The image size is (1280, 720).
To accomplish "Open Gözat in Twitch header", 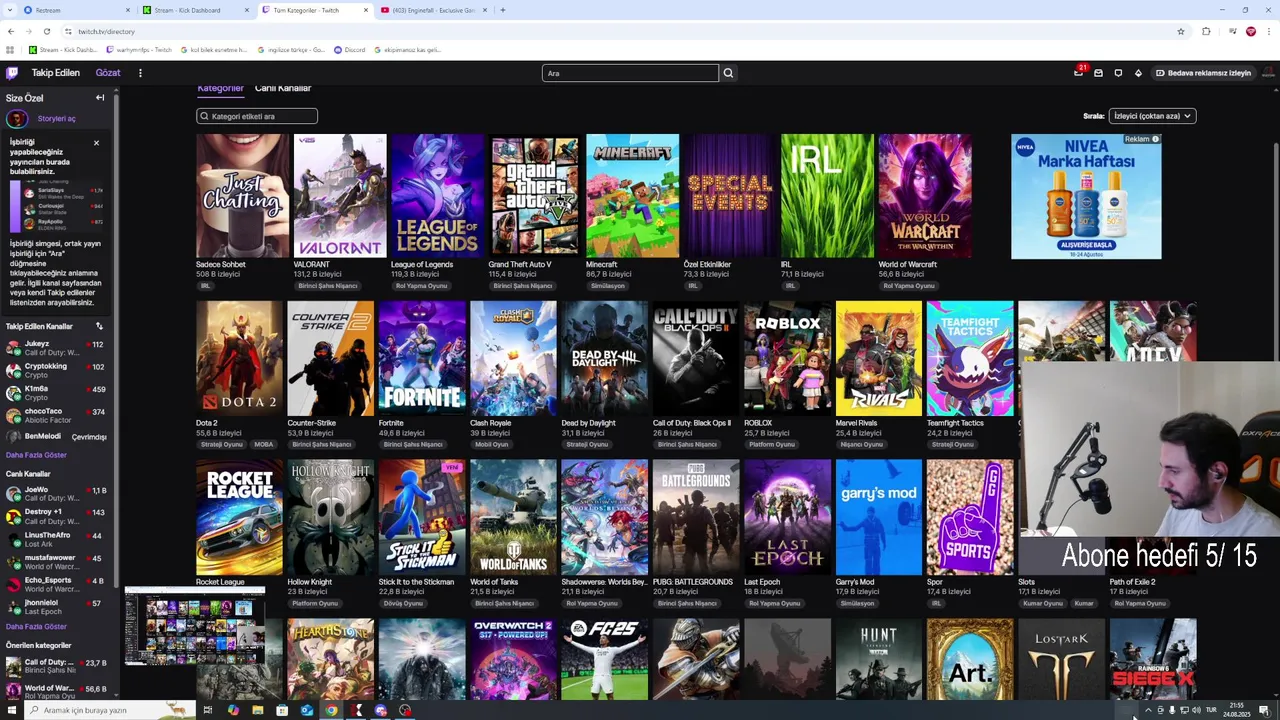I will click(x=108, y=73).
